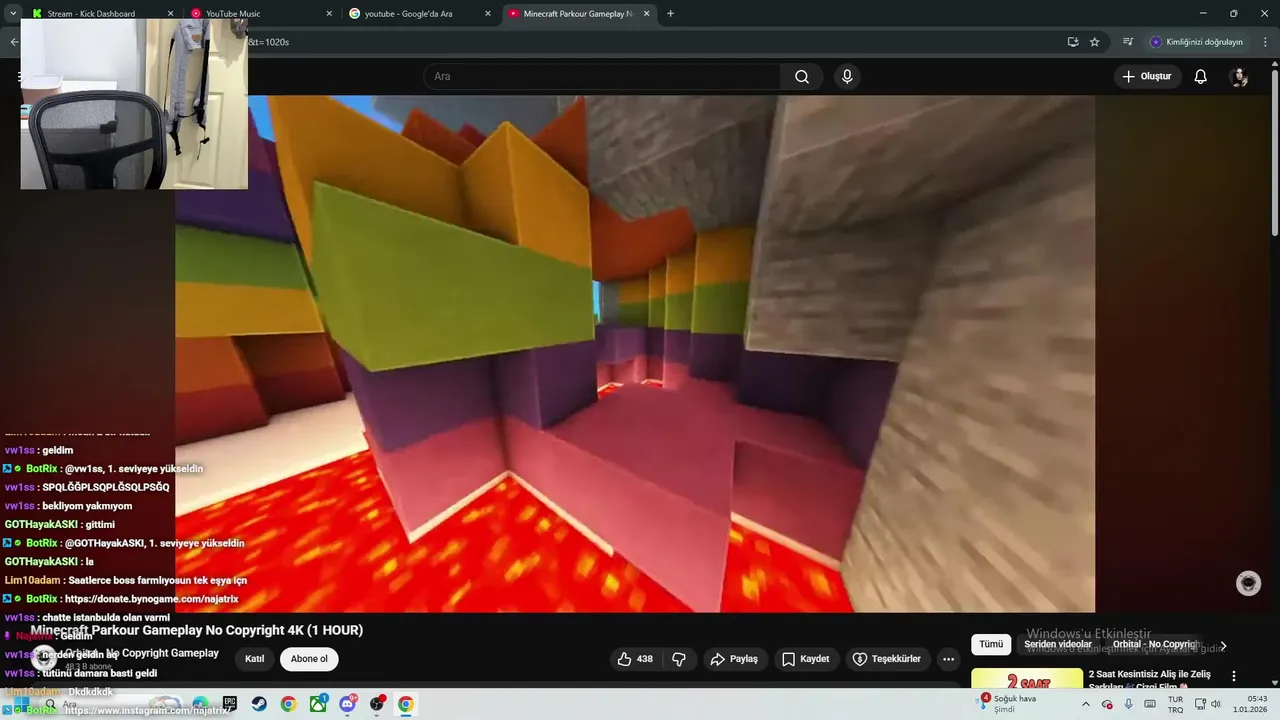This screenshot has height=720, width=1280.
Task: Open the touch keyboard tray icon
Action: click(x=1150, y=704)
